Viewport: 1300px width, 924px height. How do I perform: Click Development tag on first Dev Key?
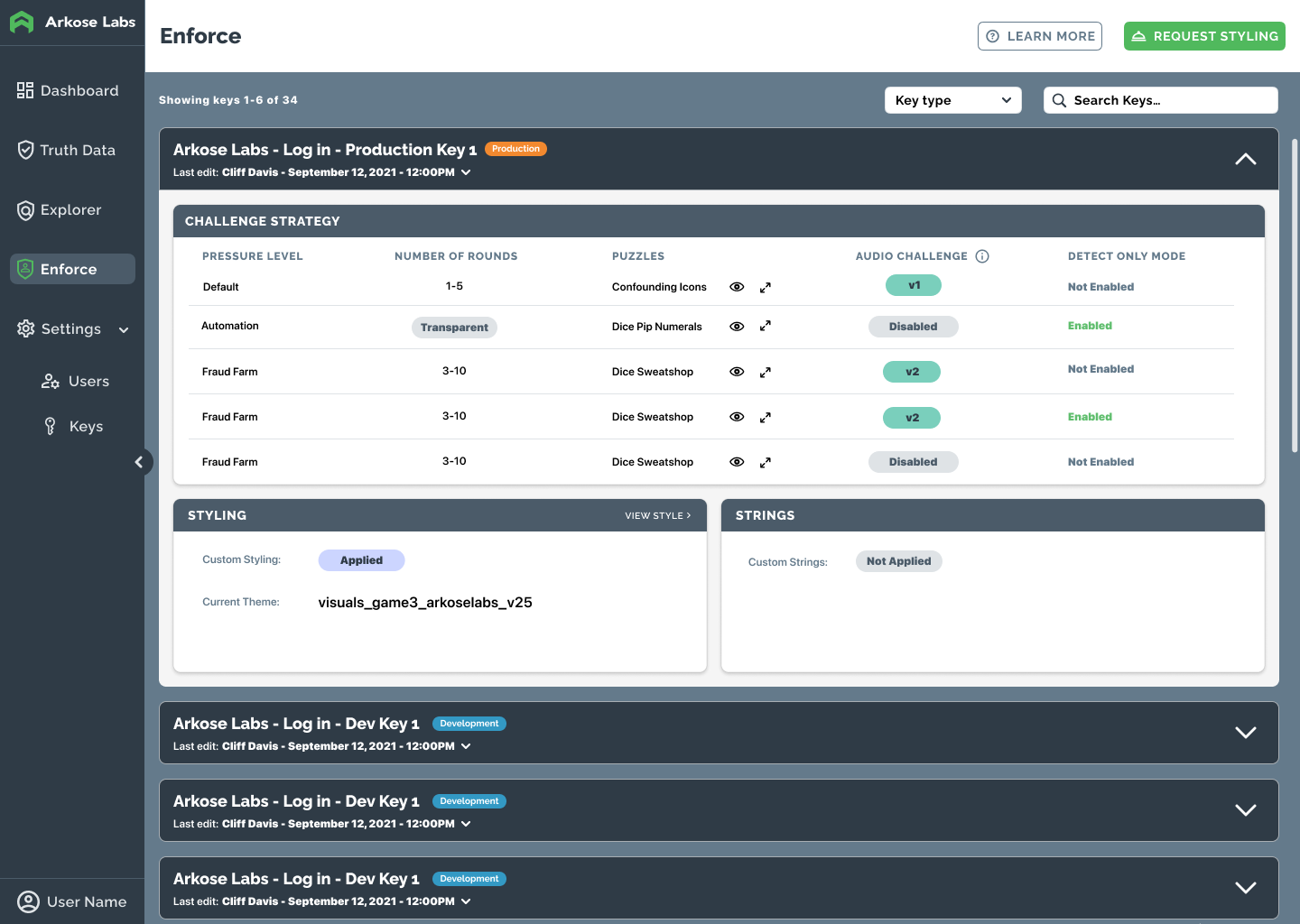click(469, 724)
